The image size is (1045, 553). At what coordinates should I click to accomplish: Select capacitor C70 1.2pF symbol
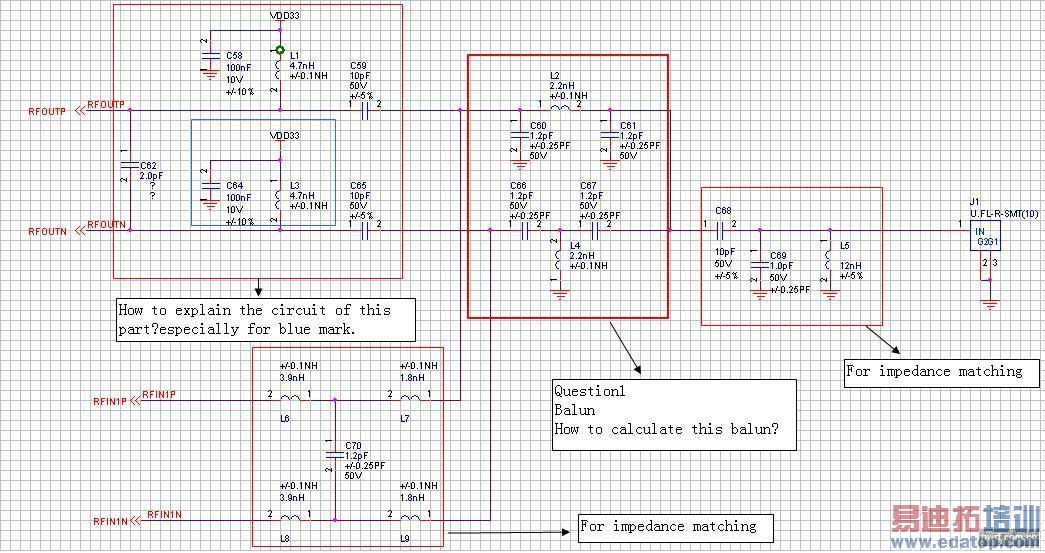tap(335, 455)
